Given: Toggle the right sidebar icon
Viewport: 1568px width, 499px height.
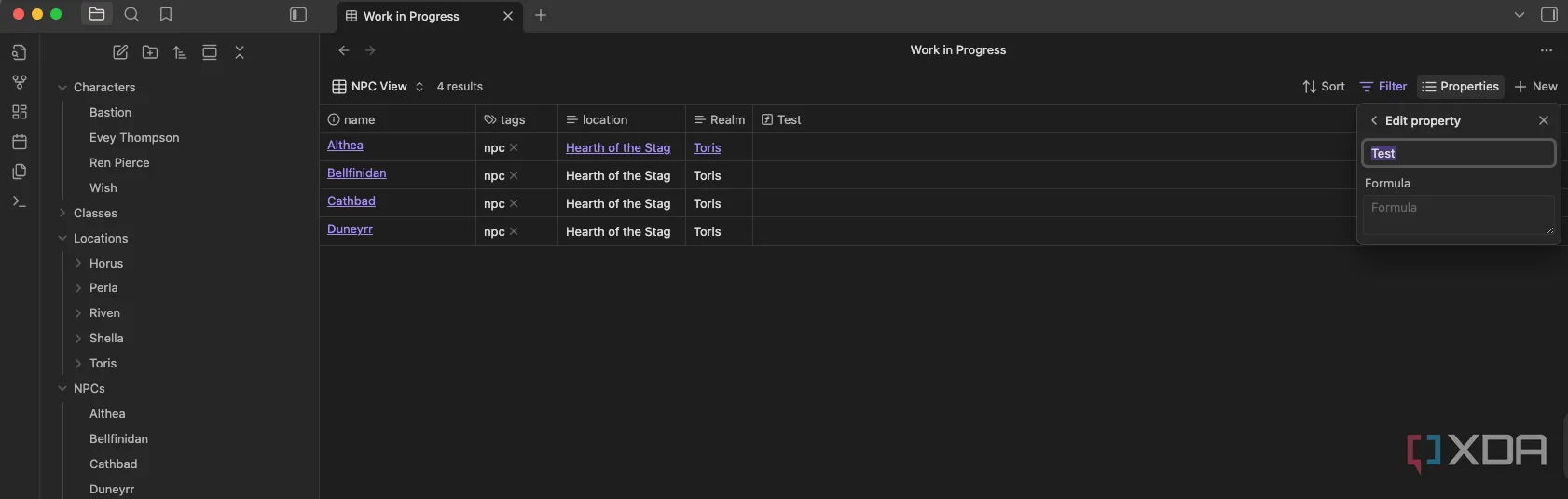Looking at the screenshot, I should pos(1549,15).
